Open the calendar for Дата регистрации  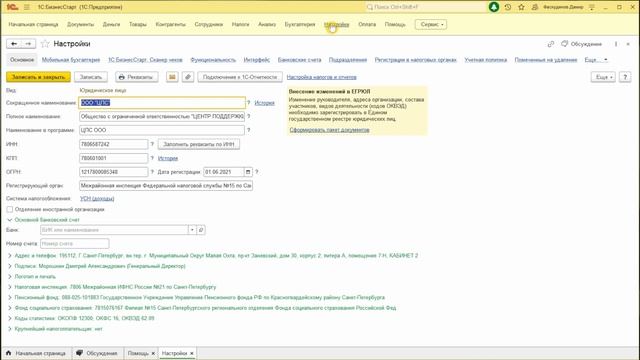248,172
